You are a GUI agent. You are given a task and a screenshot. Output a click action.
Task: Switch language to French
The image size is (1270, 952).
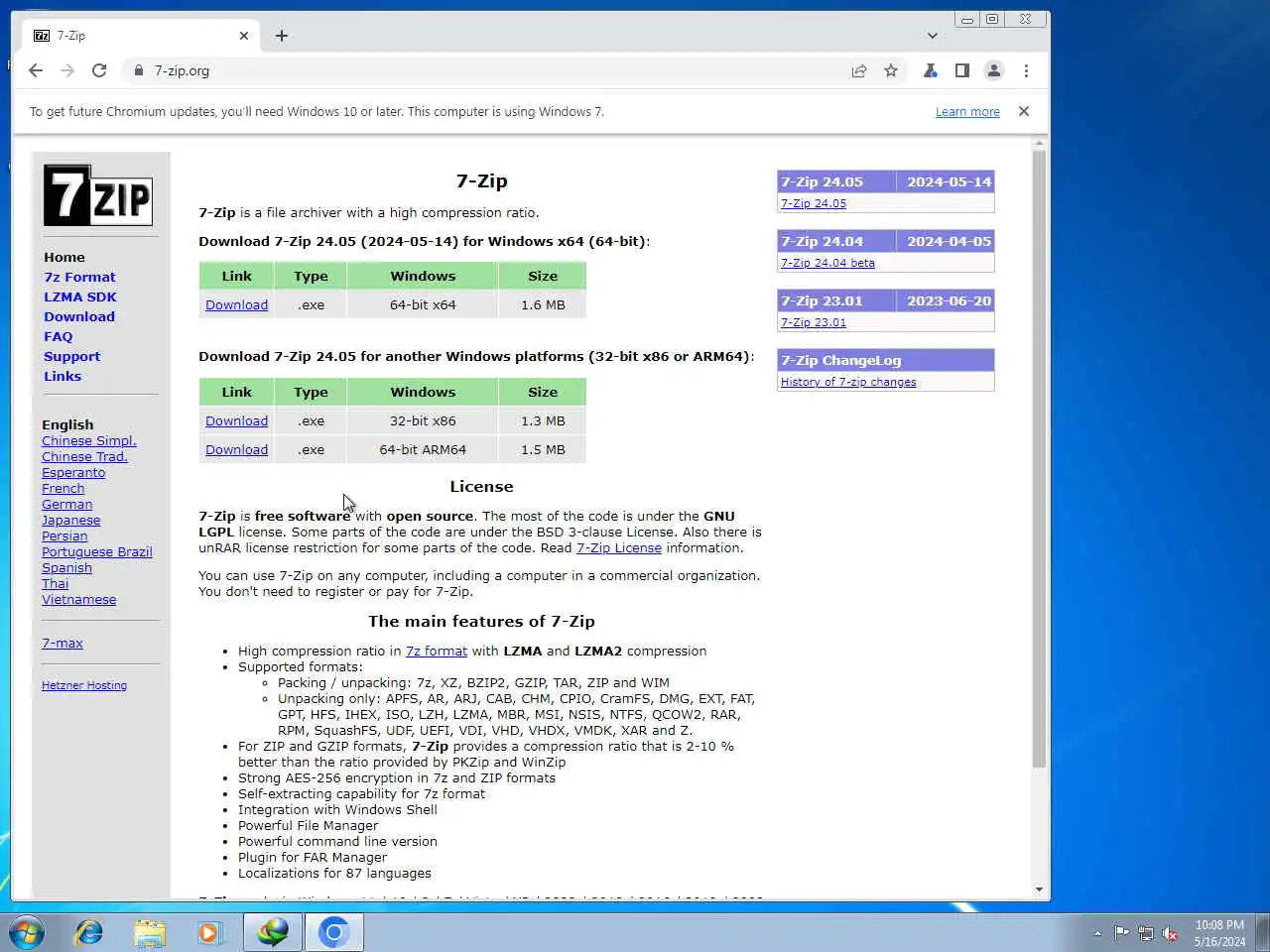pos(63,489)
